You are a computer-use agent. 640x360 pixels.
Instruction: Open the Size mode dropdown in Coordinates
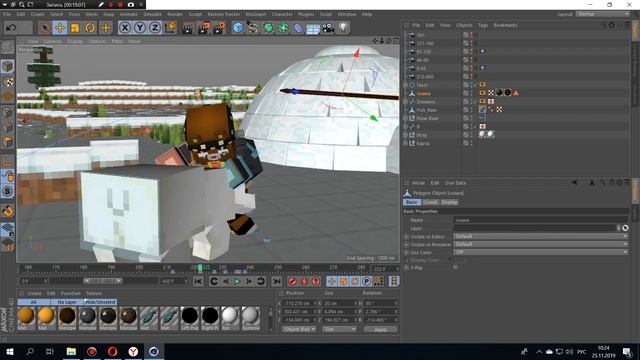click(x=339, y=329)
